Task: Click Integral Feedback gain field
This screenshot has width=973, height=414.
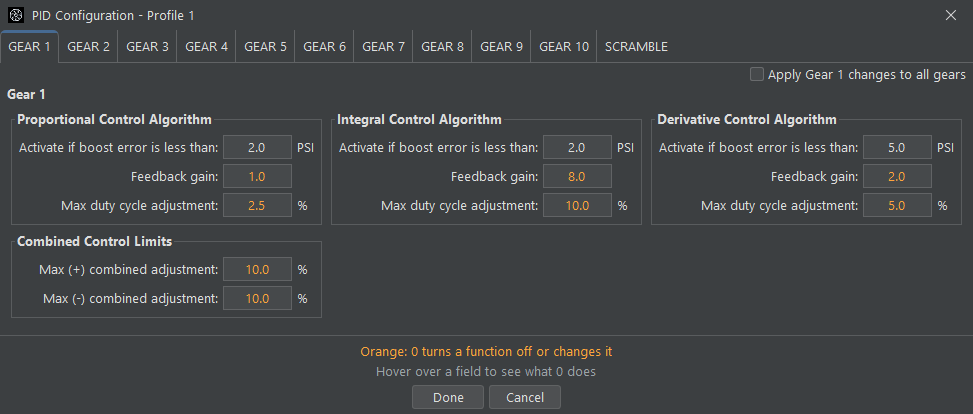Action: [x=577, y=176]
